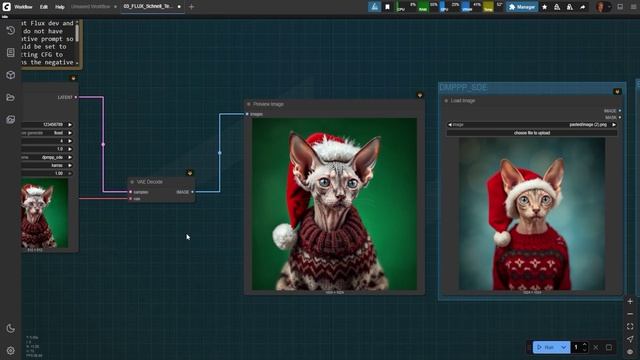Click the green background cat preview image
The image size is (640, 360).
pyautogui.click(x=334, y=204)
